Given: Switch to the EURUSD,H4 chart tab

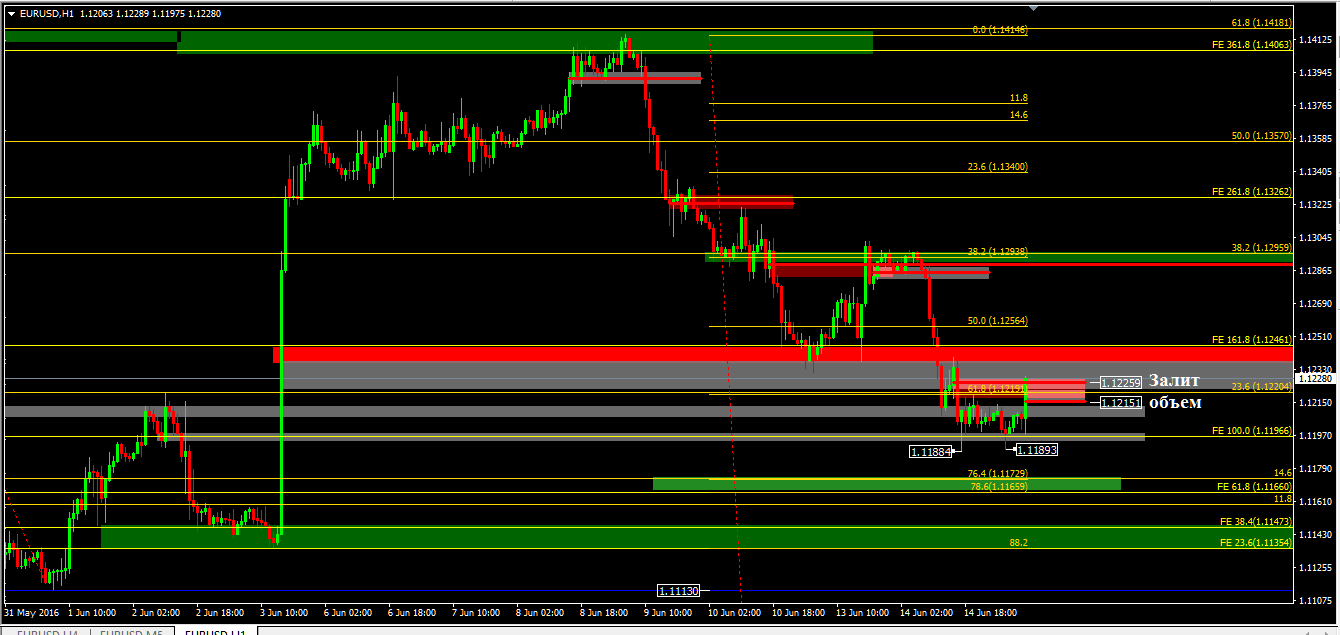Looking at the screenshot, I should point(47,632).
